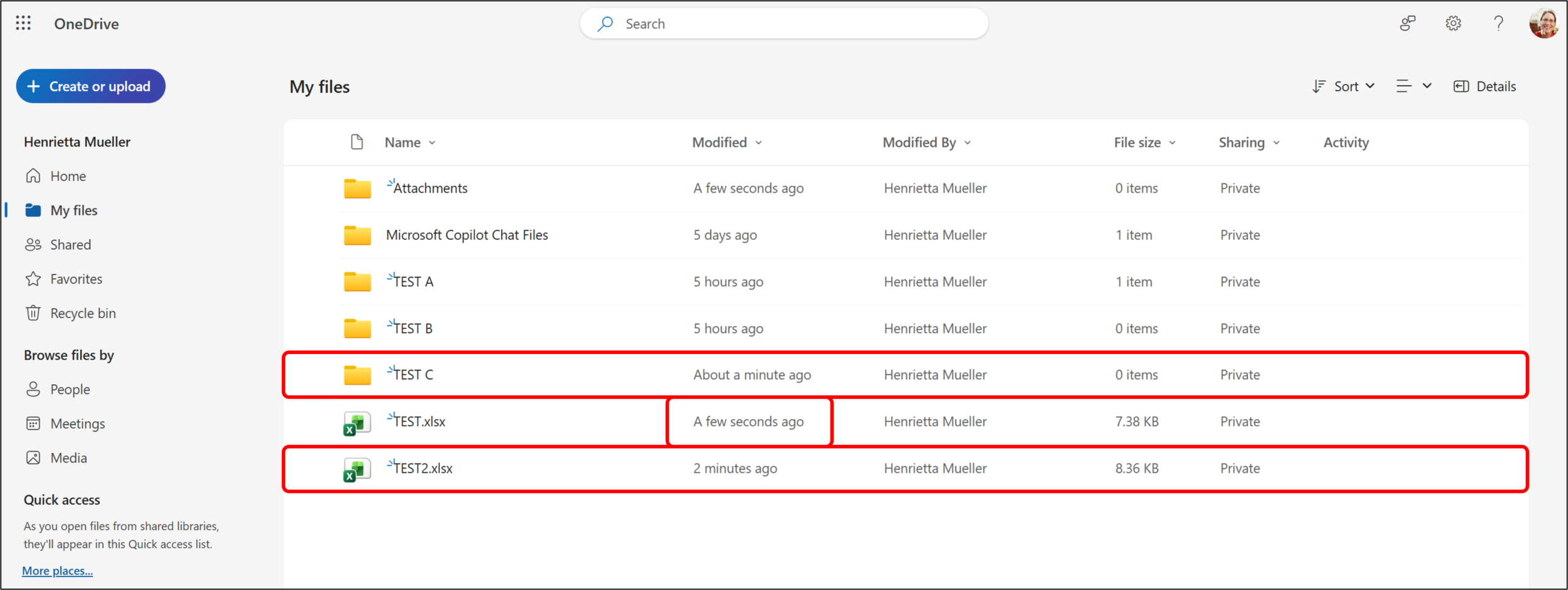The height and width of the screenshot is (590, 1568).
Task: Click the help question mark icon
Action: pos(1498,23)
